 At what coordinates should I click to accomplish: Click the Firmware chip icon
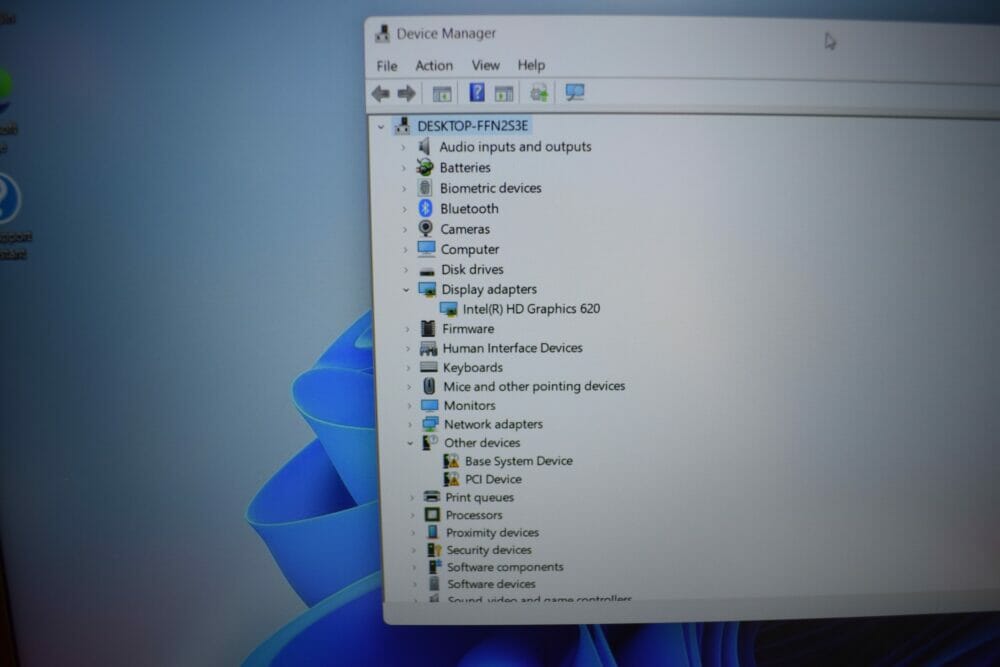pyautogui.click(x=428, y=328)
